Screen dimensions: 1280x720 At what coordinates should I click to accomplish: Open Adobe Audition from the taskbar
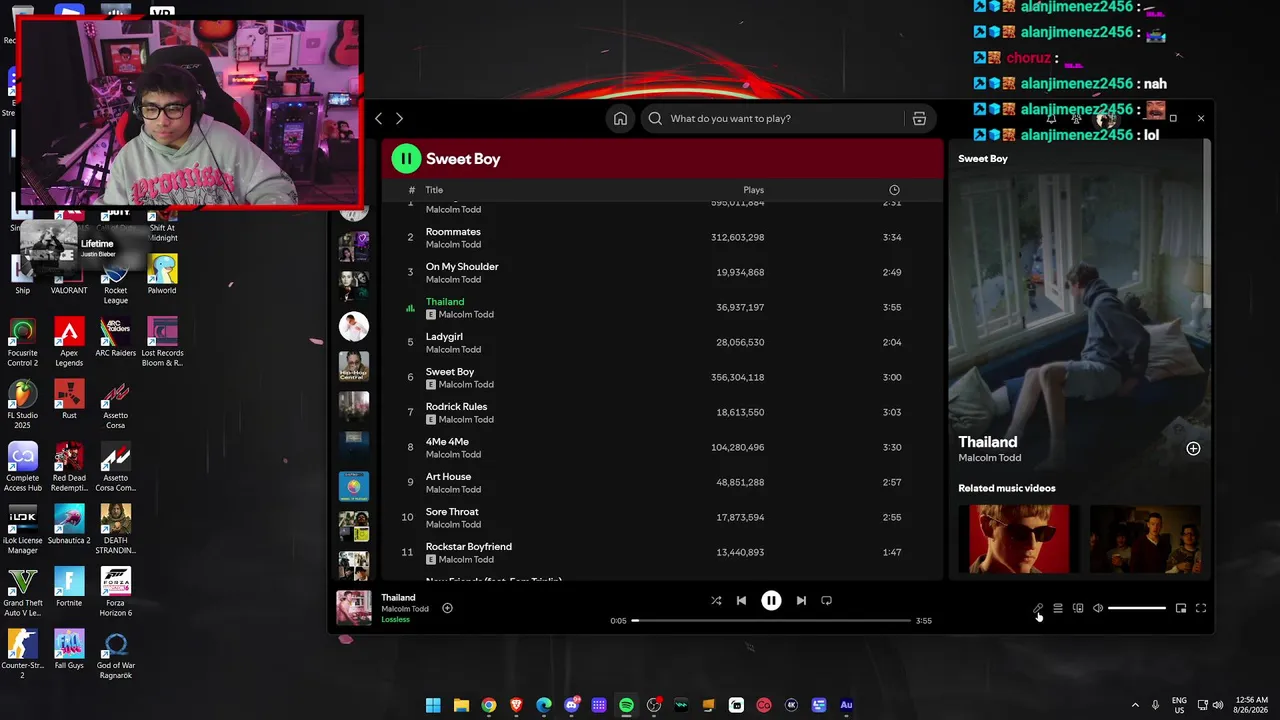[846, 705]
